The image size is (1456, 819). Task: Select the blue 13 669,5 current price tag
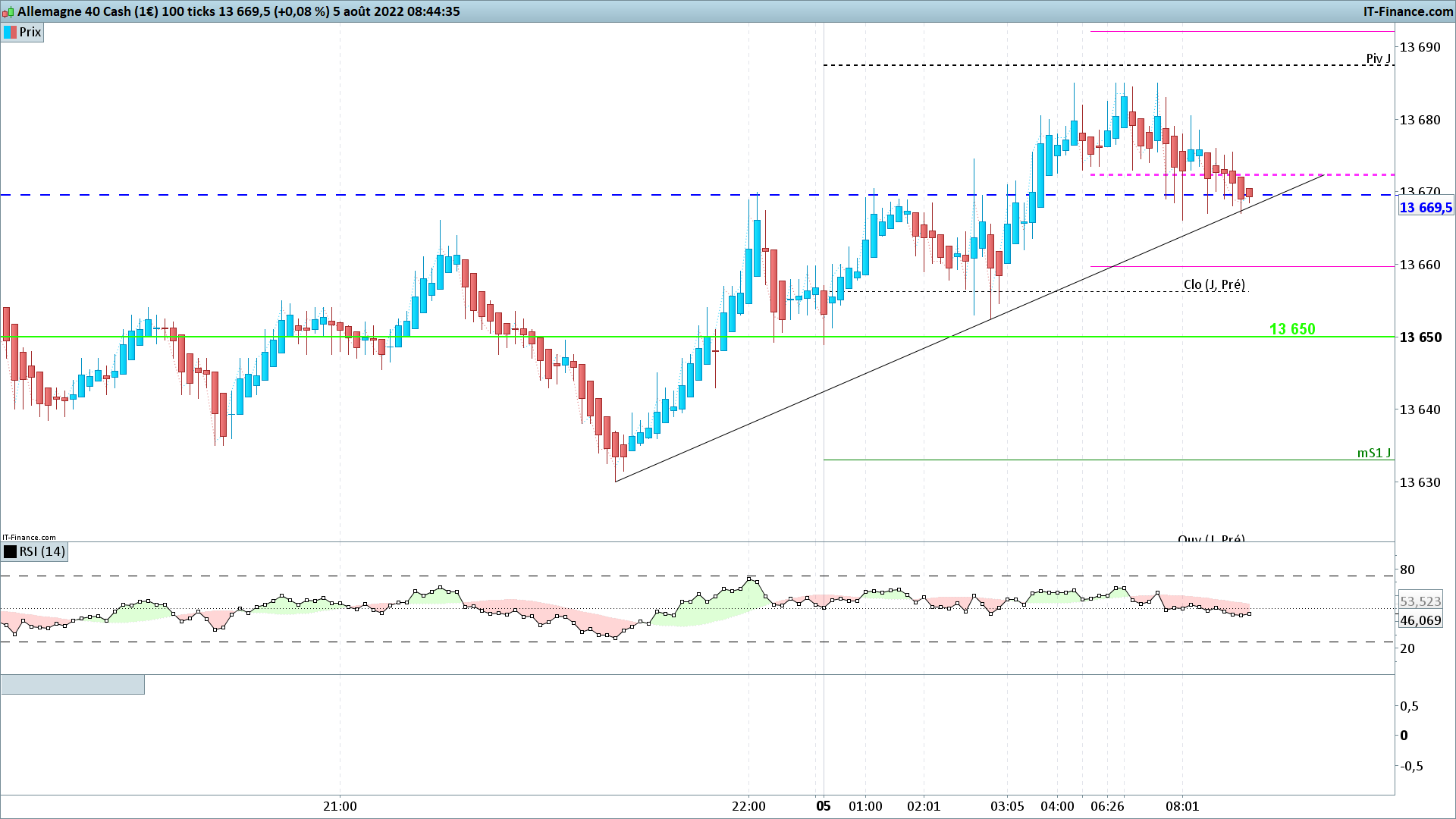click(1426, 208)
